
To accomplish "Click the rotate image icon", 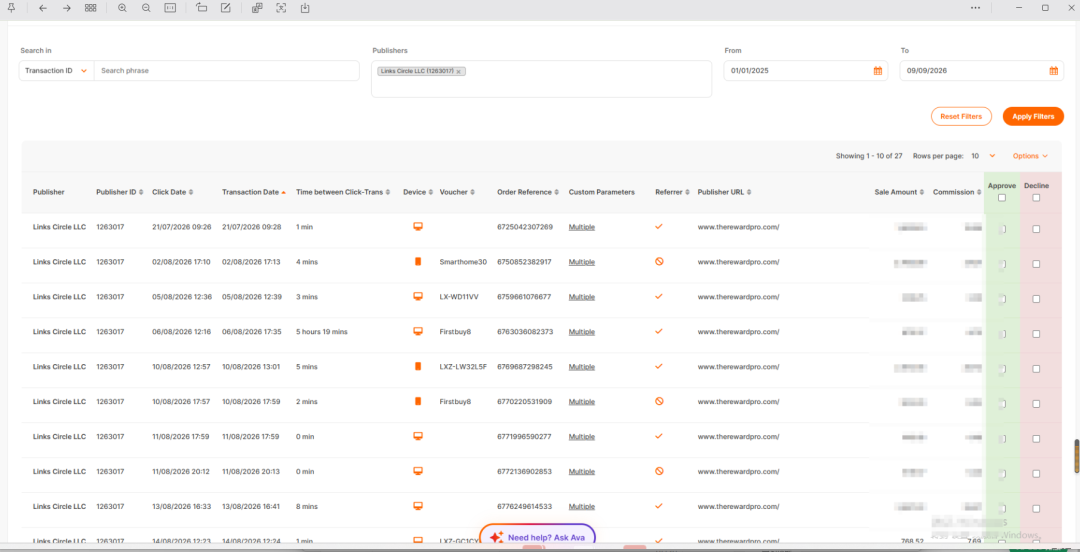I will pos(201,8).
